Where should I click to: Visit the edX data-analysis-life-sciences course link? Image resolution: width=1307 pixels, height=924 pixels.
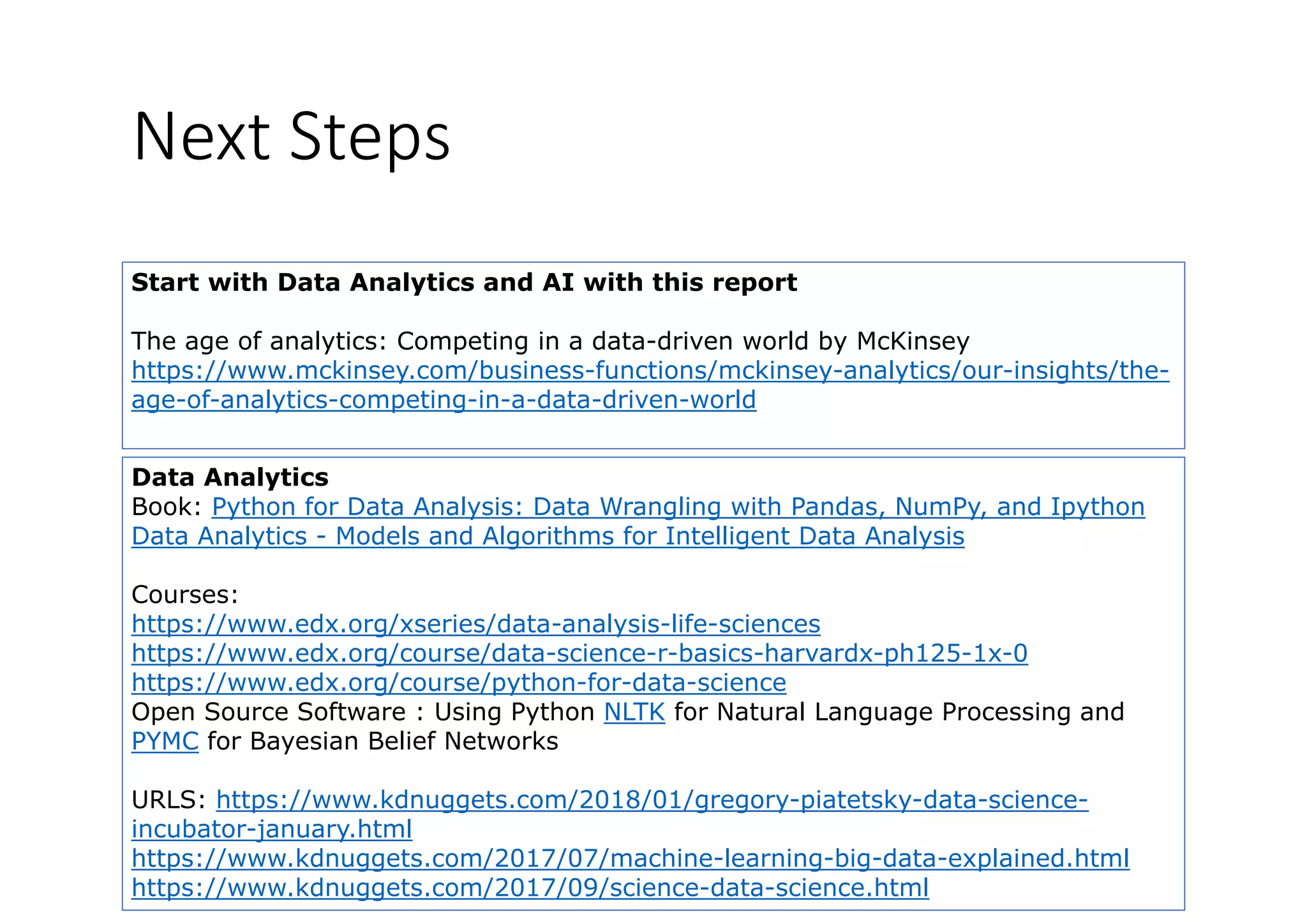tap(476, 623)
